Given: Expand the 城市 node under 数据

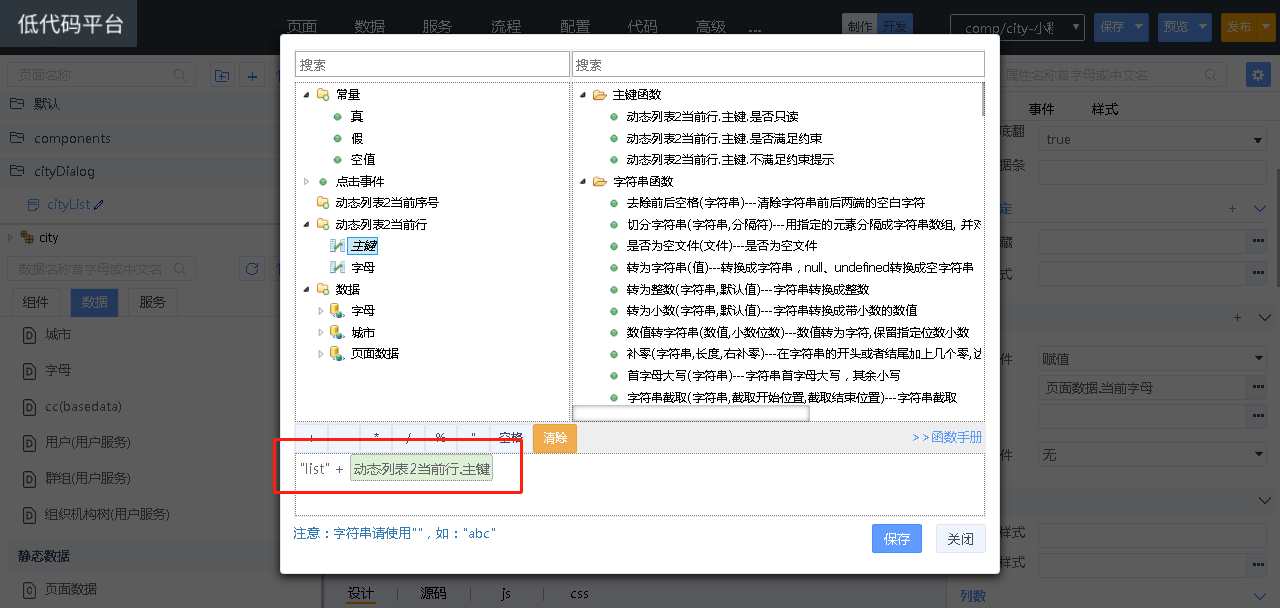Looking at the screenshot, I should pos(321,333).
